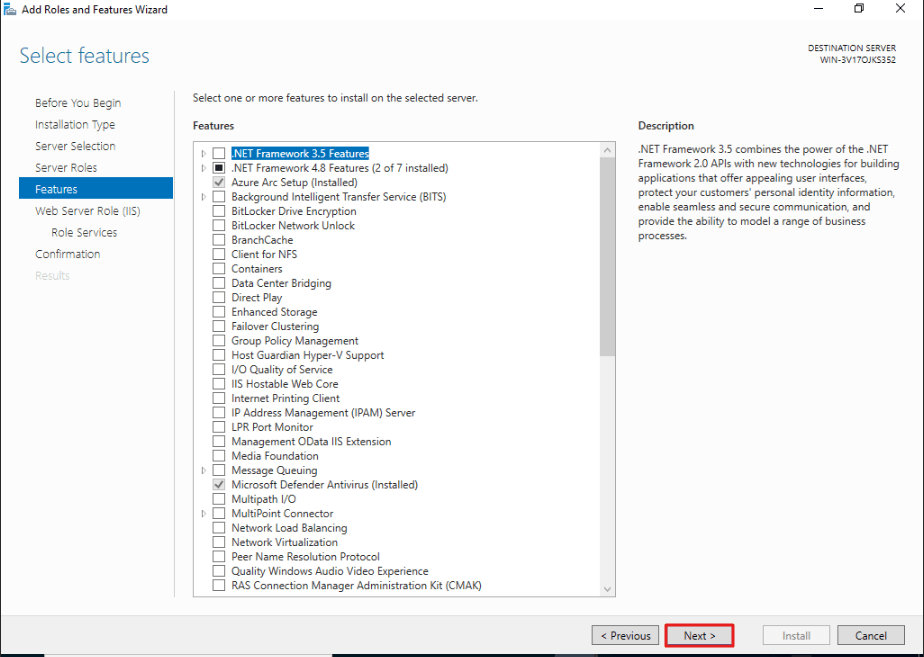Tick the Failover Clustering checkbox
Viewport: 924px width, 657px height.
pyautogui.click(x=219, y=326)
